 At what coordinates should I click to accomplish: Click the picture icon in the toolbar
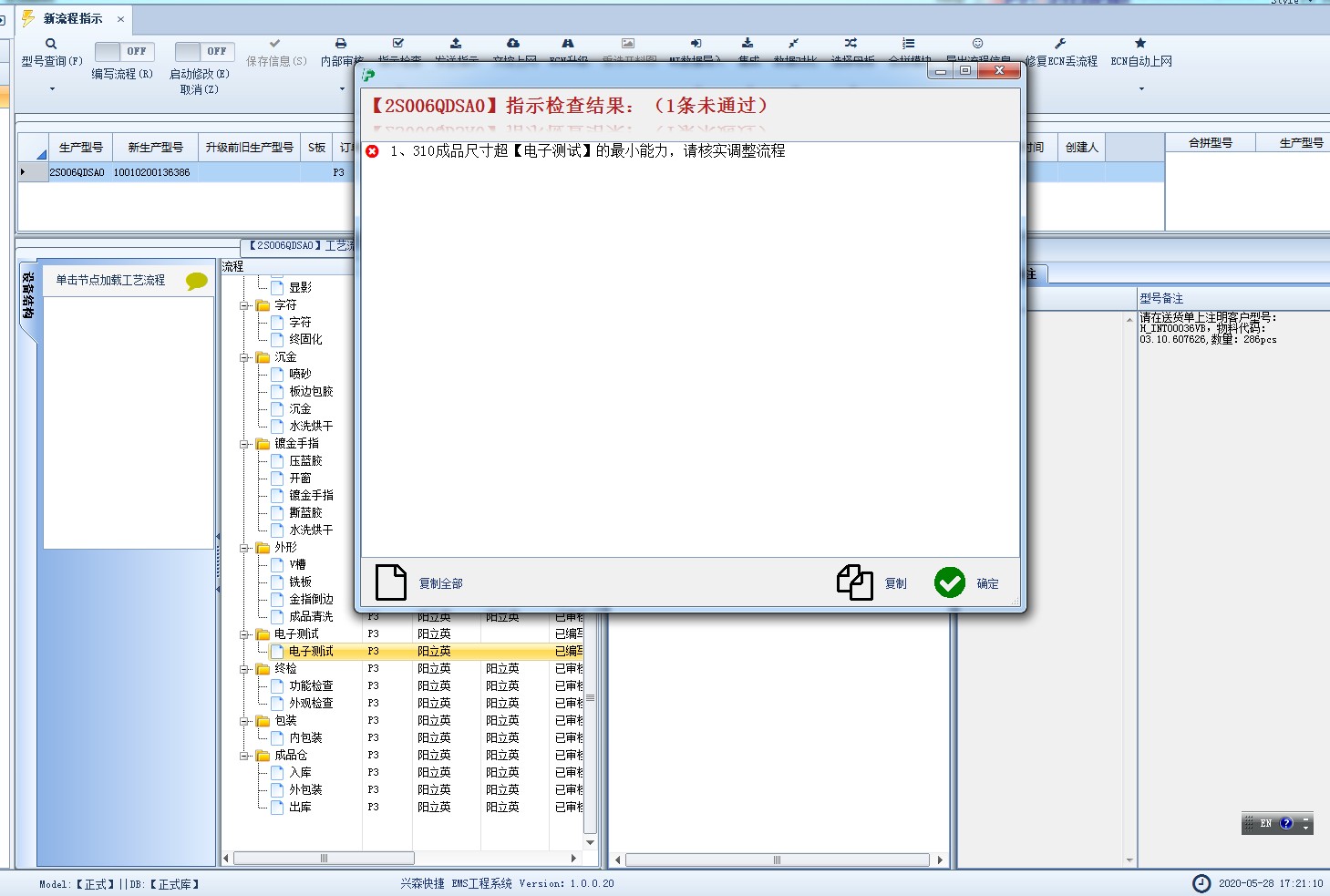(x=628, y=44)
